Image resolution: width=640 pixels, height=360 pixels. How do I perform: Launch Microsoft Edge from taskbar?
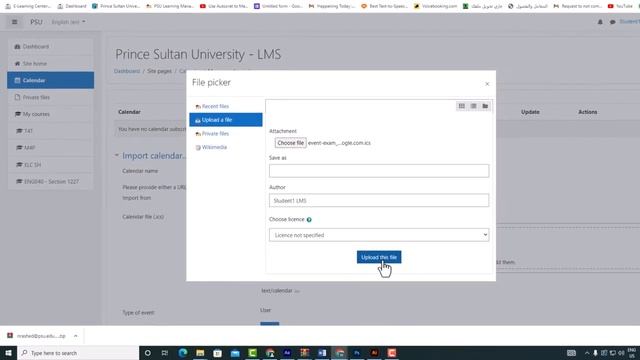pyautogui.click(x=182, y=353)
